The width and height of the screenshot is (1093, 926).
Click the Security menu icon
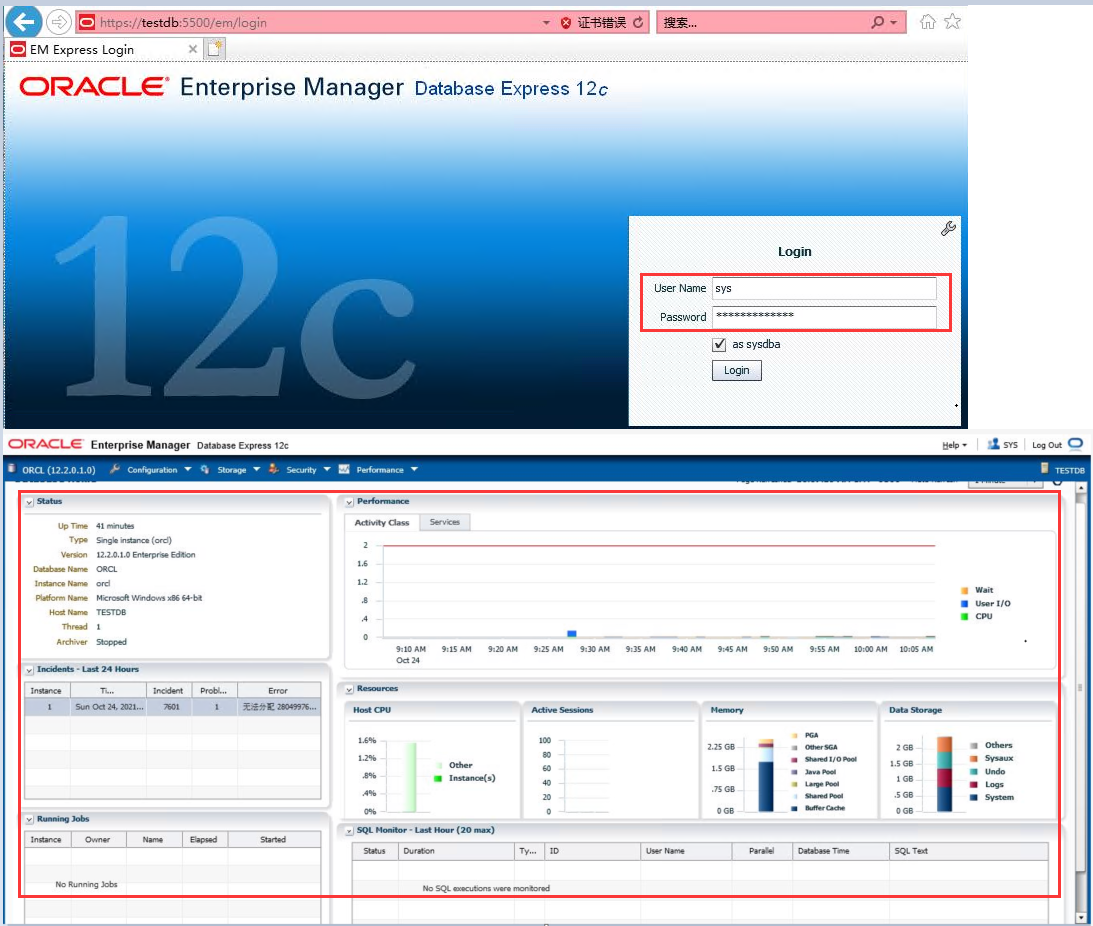pyautogui.click(x=274, y=469)
